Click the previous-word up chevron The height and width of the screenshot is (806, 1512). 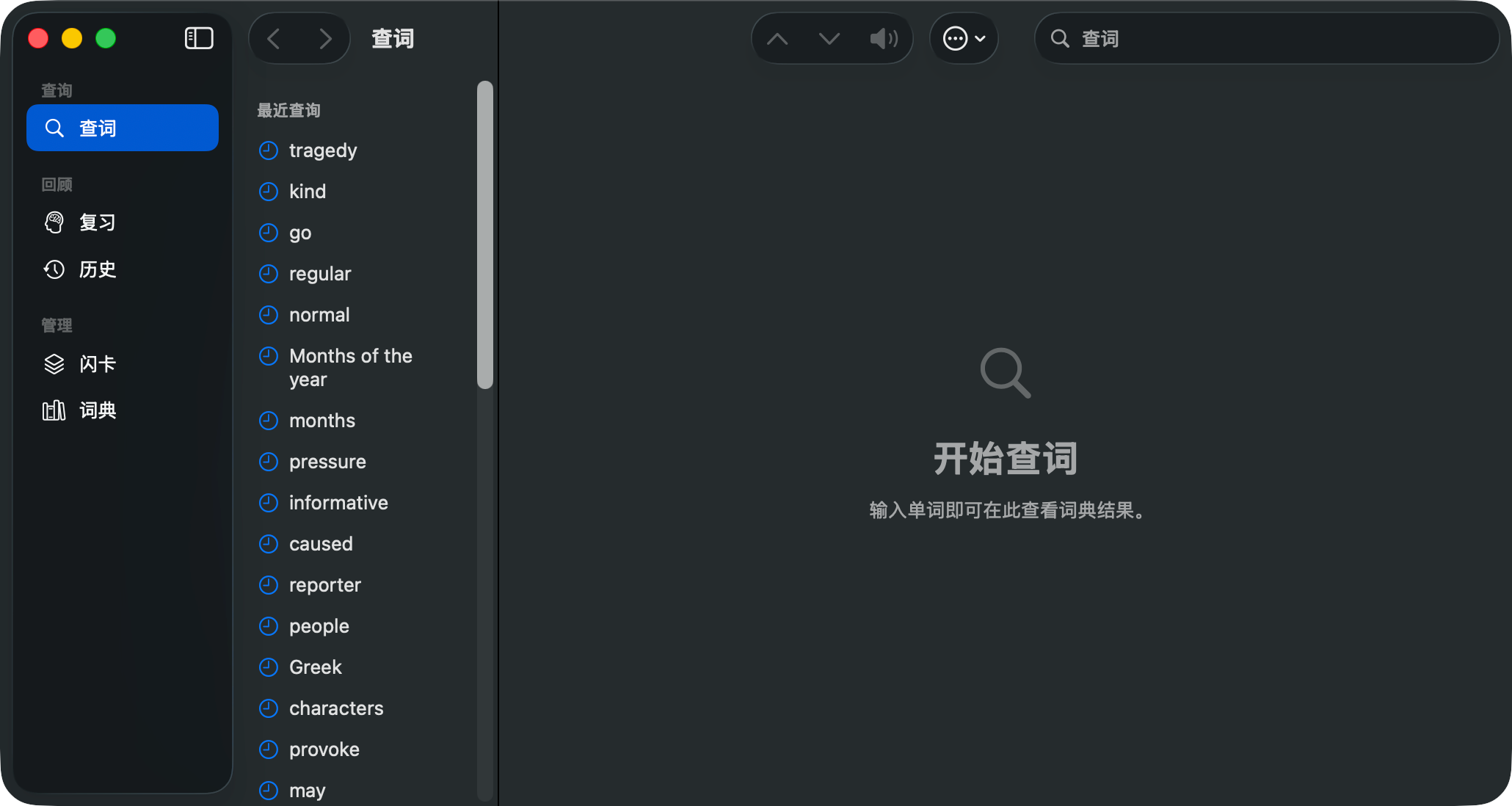pos(778,38)
